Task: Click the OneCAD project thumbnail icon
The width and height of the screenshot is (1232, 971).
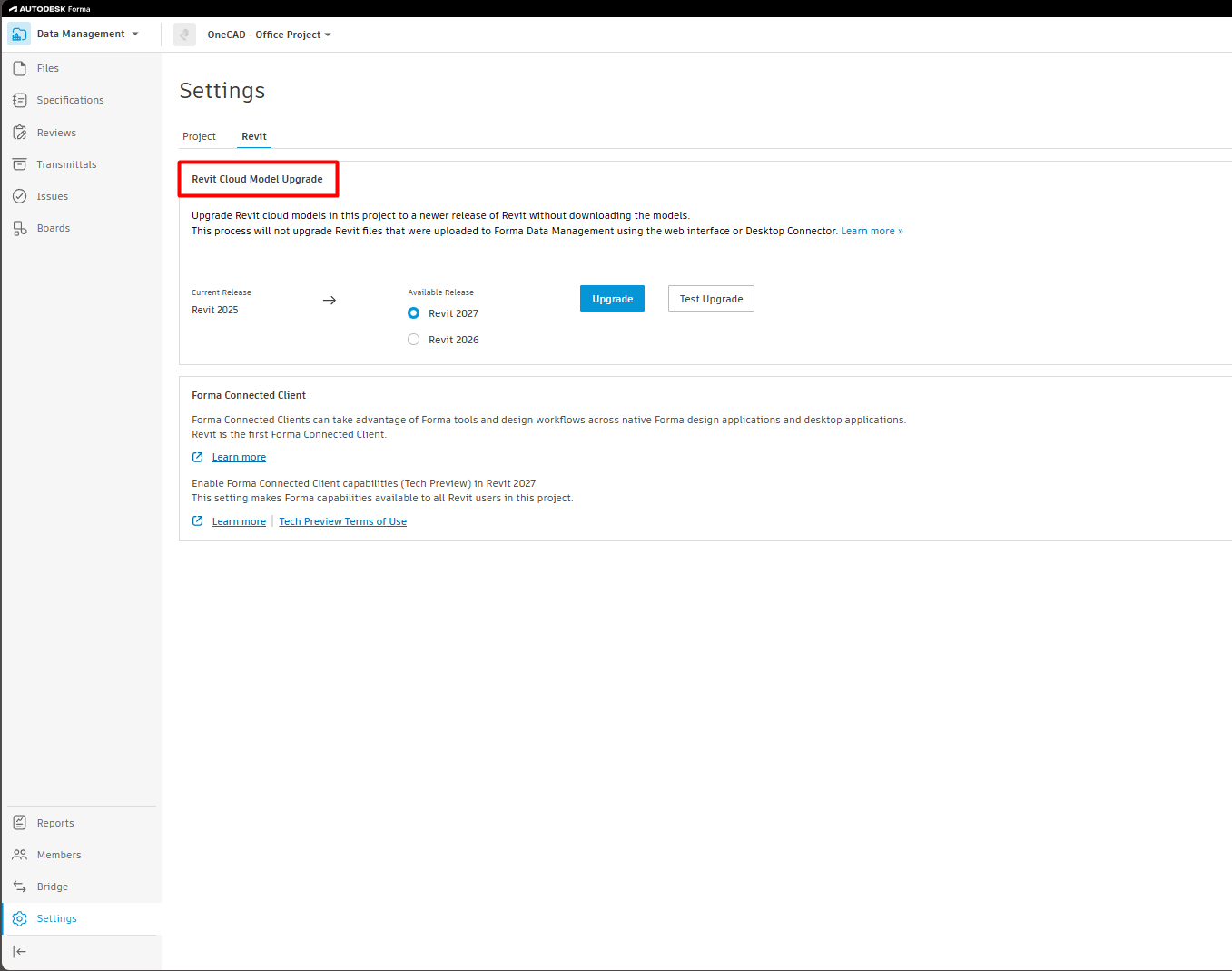Action: (184, 35)
